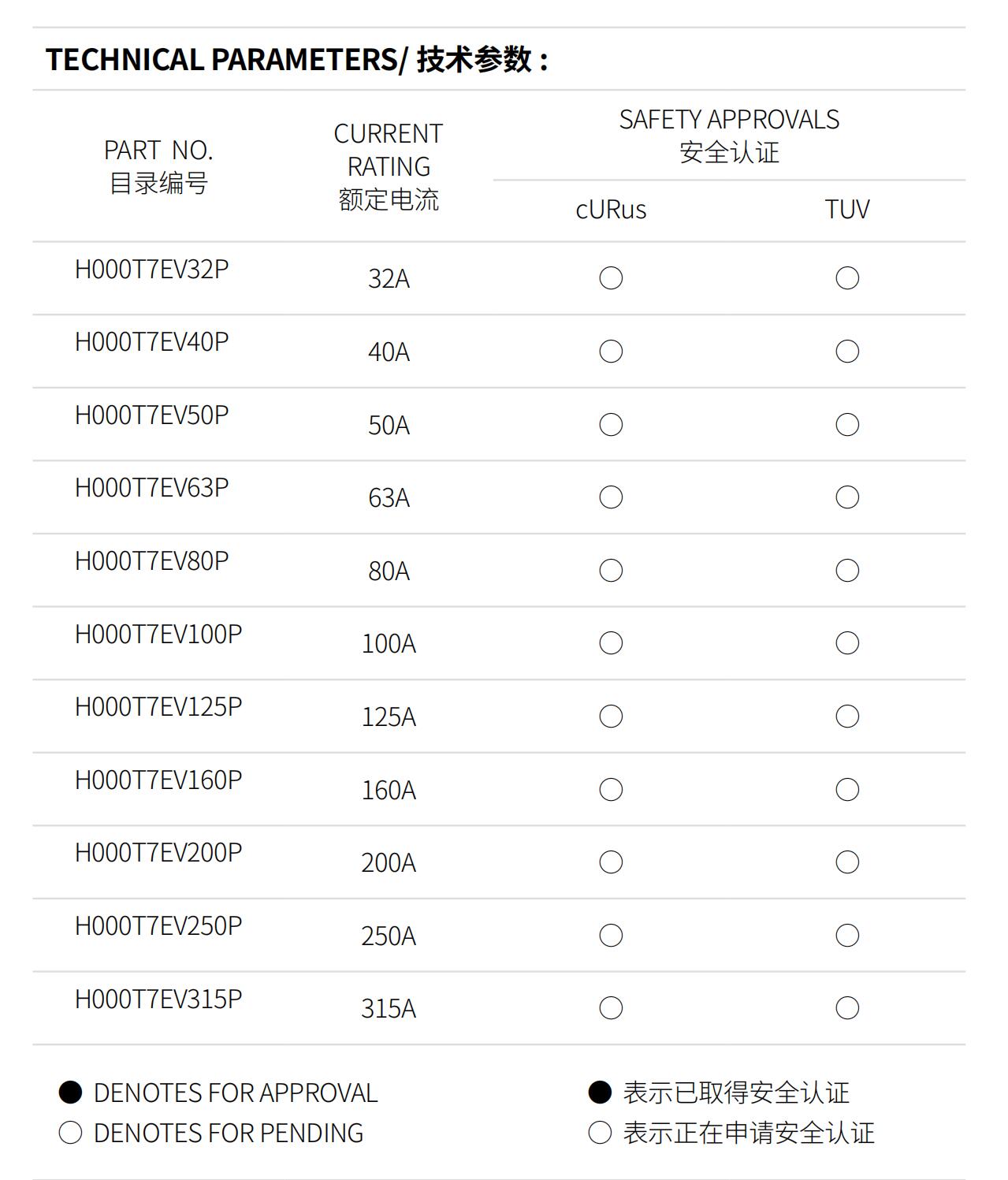
Task: Click the CURRENT RATING column header
Action: (x=389, y=166)
